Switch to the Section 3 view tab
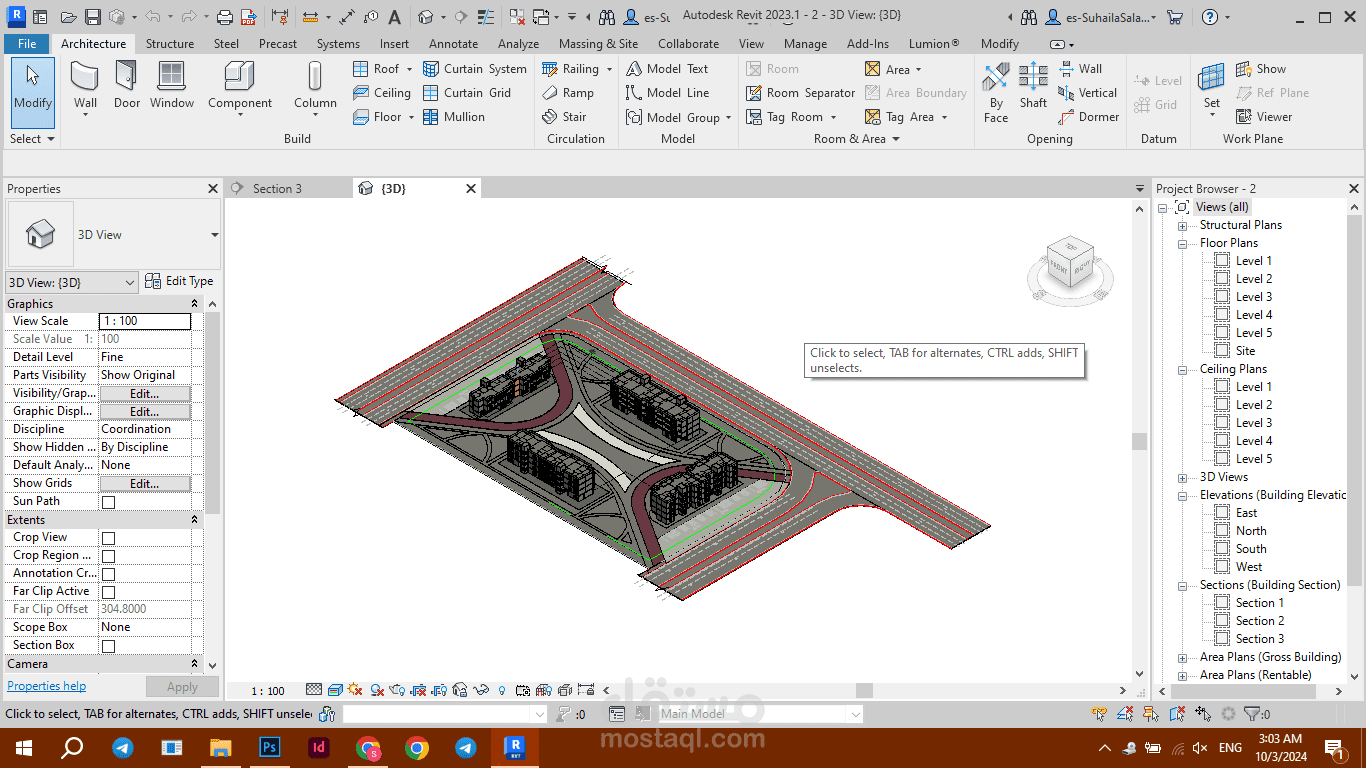The height and width of the screenshot is (768, 1366). tap(277, 188)
